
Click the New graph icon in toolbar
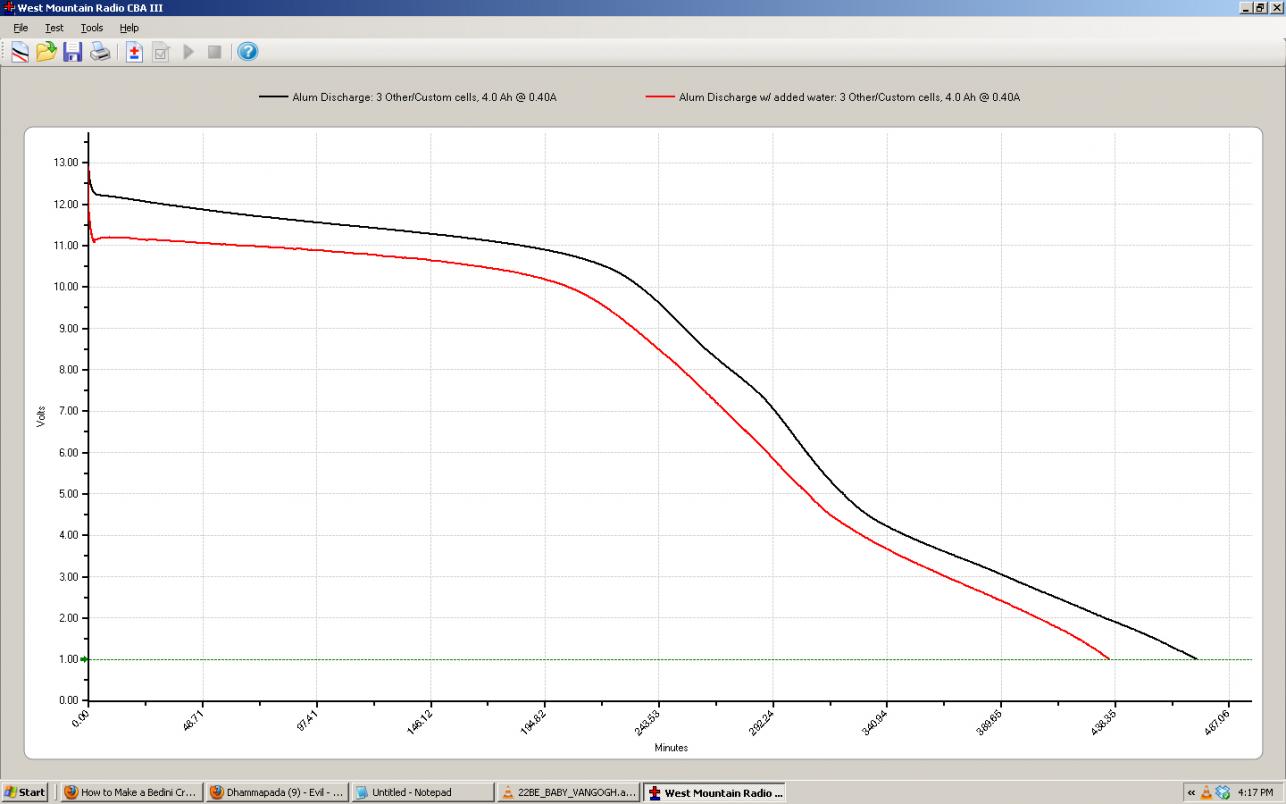(x=20, y=52)
